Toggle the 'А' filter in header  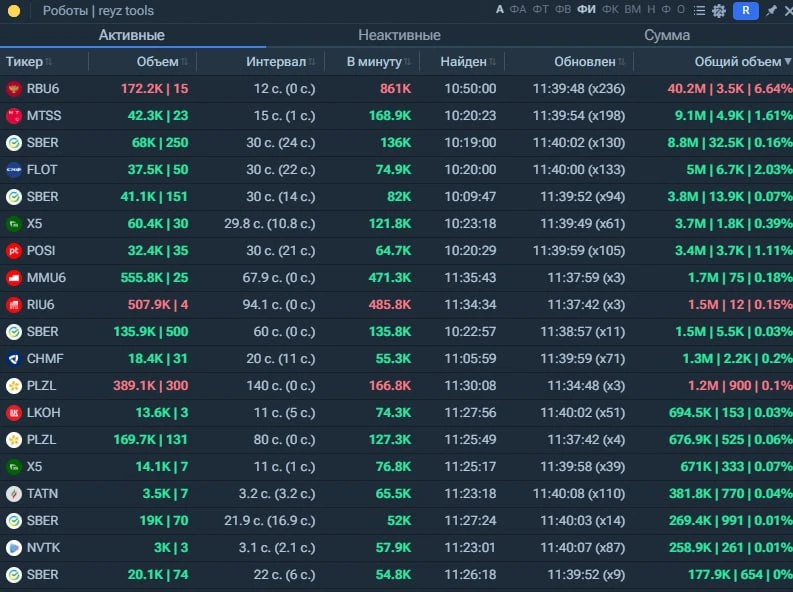point(499,10)
